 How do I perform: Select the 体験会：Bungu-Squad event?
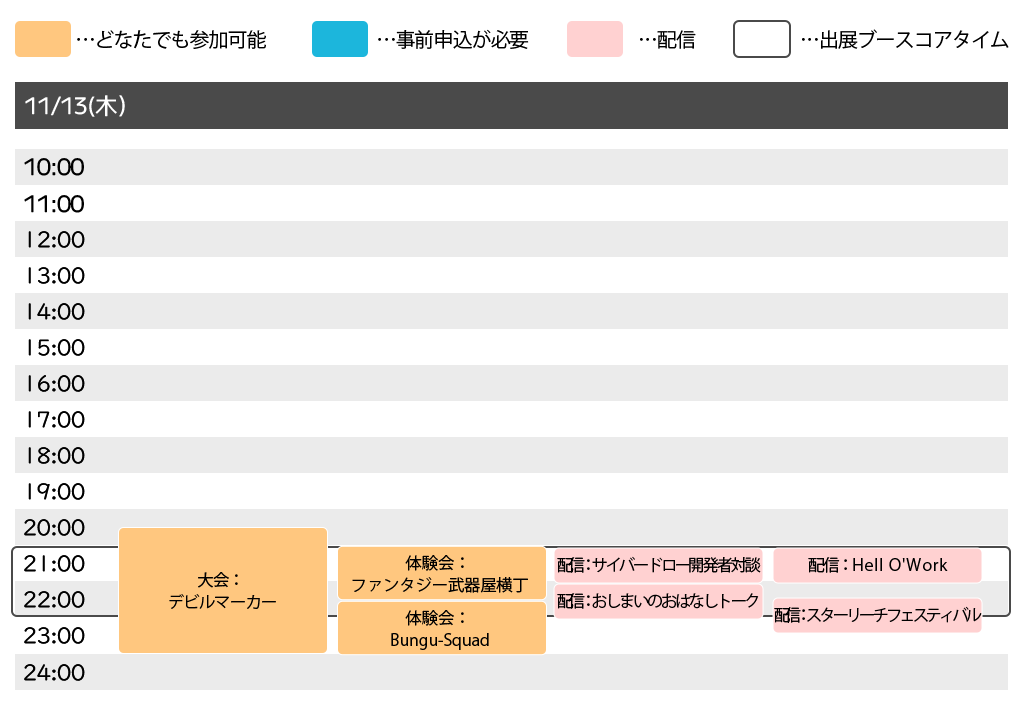[441, 628]
